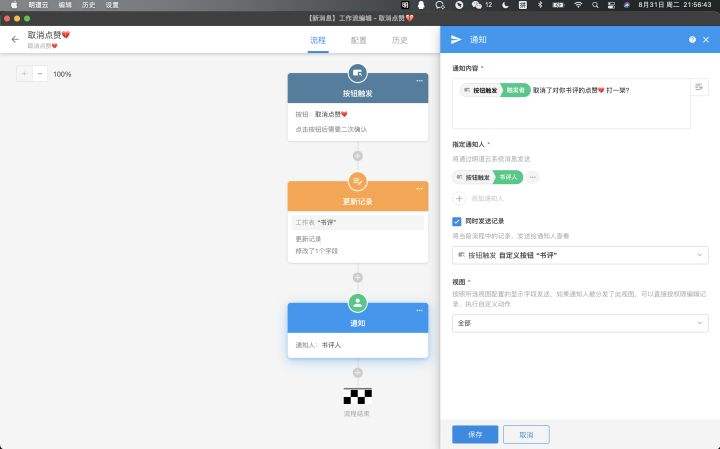Select the 通知 node person icon
Screen dimensions: 720x449
pos(358,303)
